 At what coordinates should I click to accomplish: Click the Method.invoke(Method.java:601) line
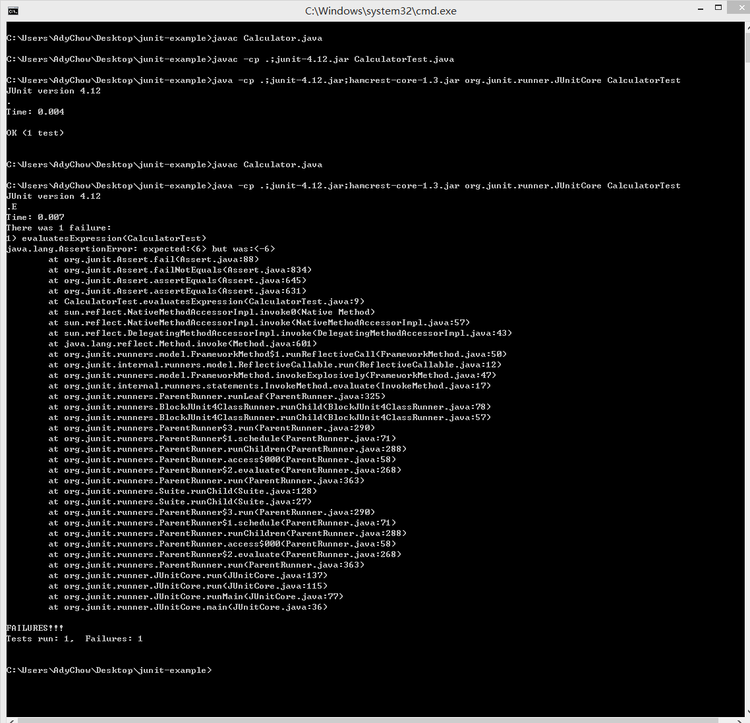(182, 343)
